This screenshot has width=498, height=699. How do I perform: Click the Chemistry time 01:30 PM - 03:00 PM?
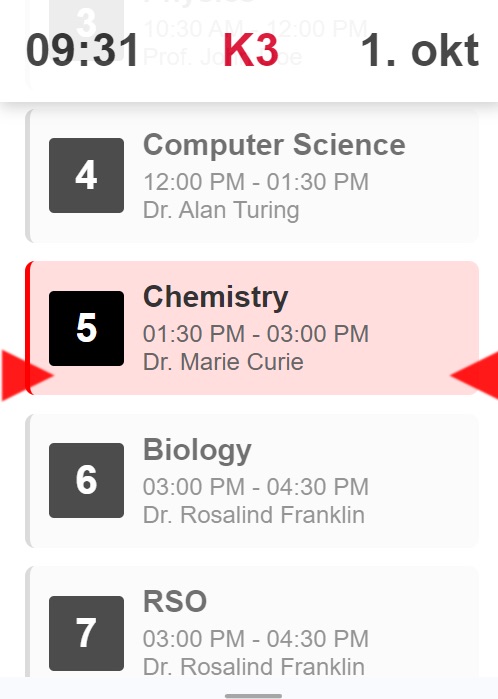(x=256, y=334)
